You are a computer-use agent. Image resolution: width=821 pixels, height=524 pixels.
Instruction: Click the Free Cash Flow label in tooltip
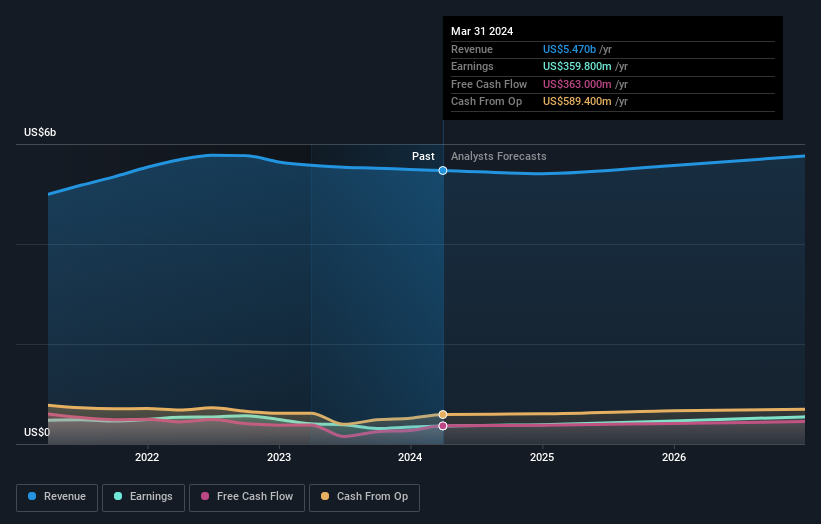[489, 84]
